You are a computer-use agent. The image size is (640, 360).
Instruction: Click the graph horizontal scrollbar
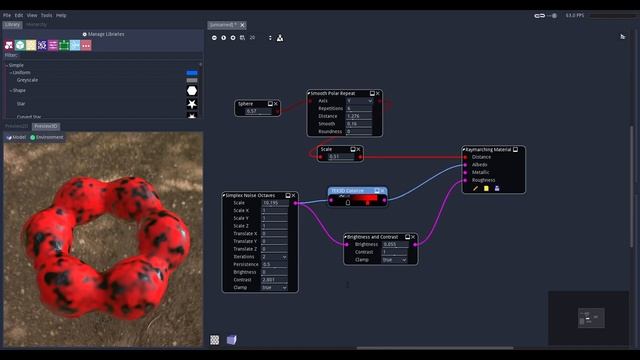tap(435, 348)
